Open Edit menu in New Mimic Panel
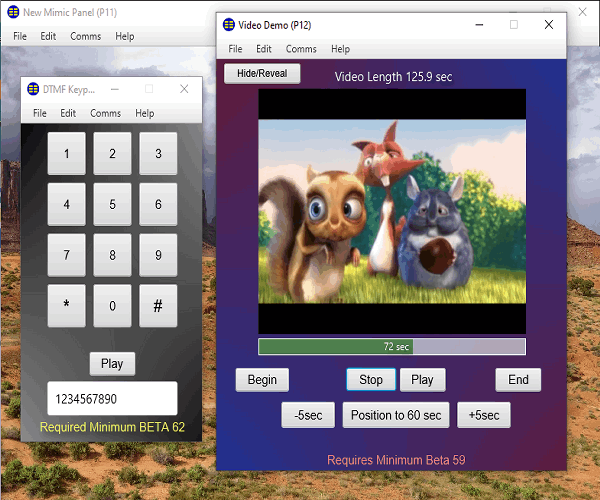Screen dimensions: 600x500 tap(48, 36)
